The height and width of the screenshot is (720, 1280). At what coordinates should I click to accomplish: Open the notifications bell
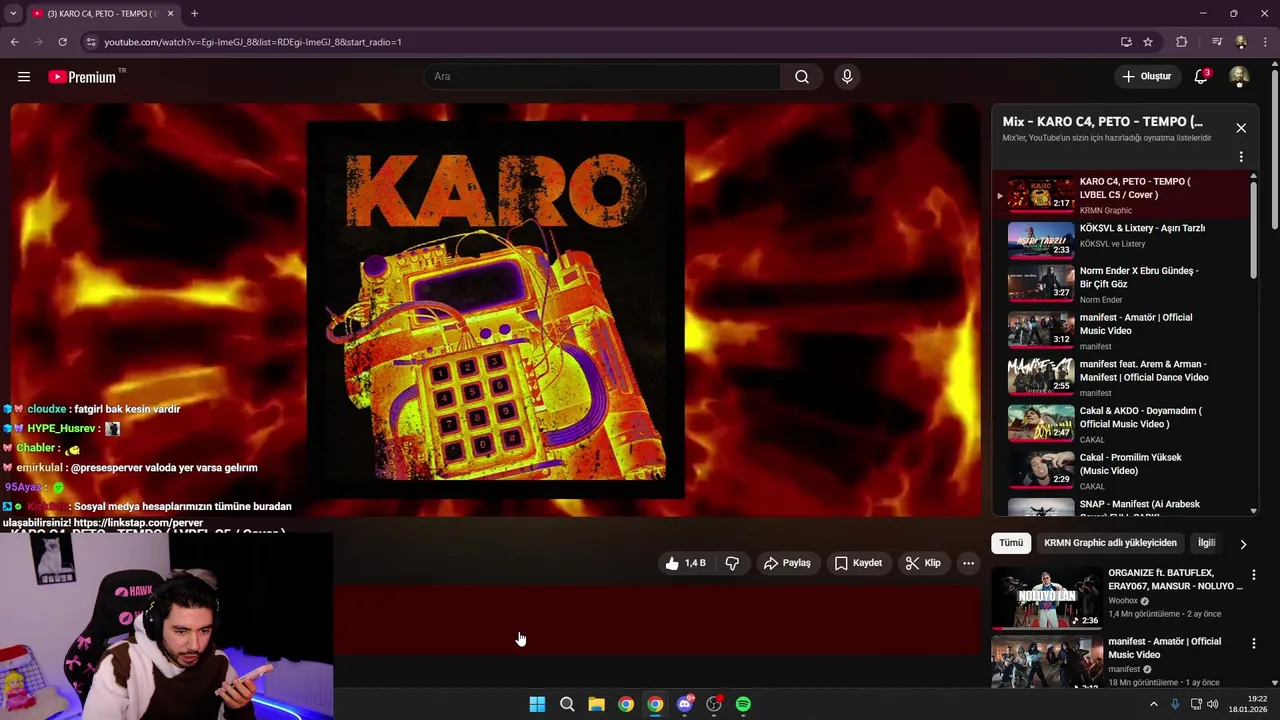coord(1201,77)
